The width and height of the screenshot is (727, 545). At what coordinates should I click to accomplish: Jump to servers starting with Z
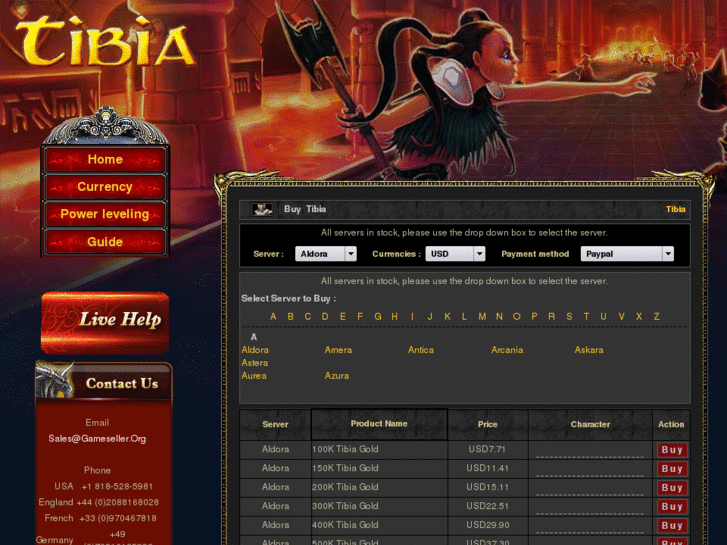pos(657,316)
